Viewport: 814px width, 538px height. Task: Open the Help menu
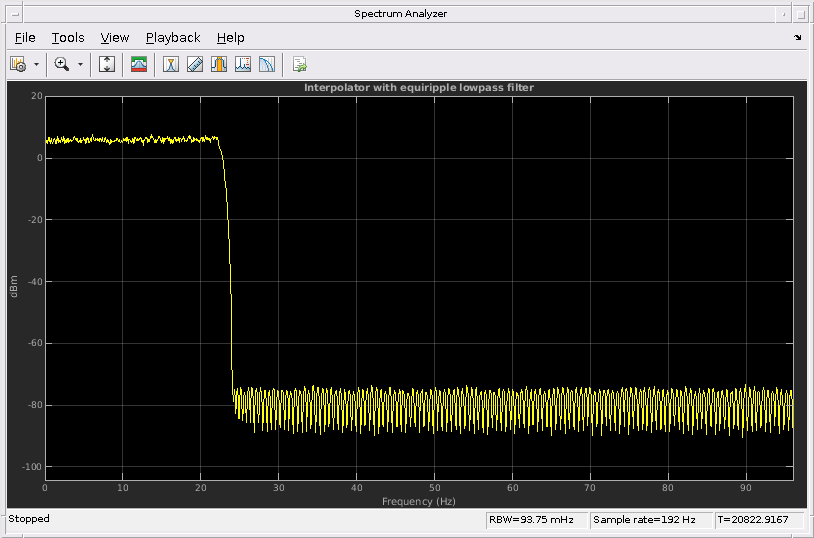pyautogui.click(x=230, y=38)
